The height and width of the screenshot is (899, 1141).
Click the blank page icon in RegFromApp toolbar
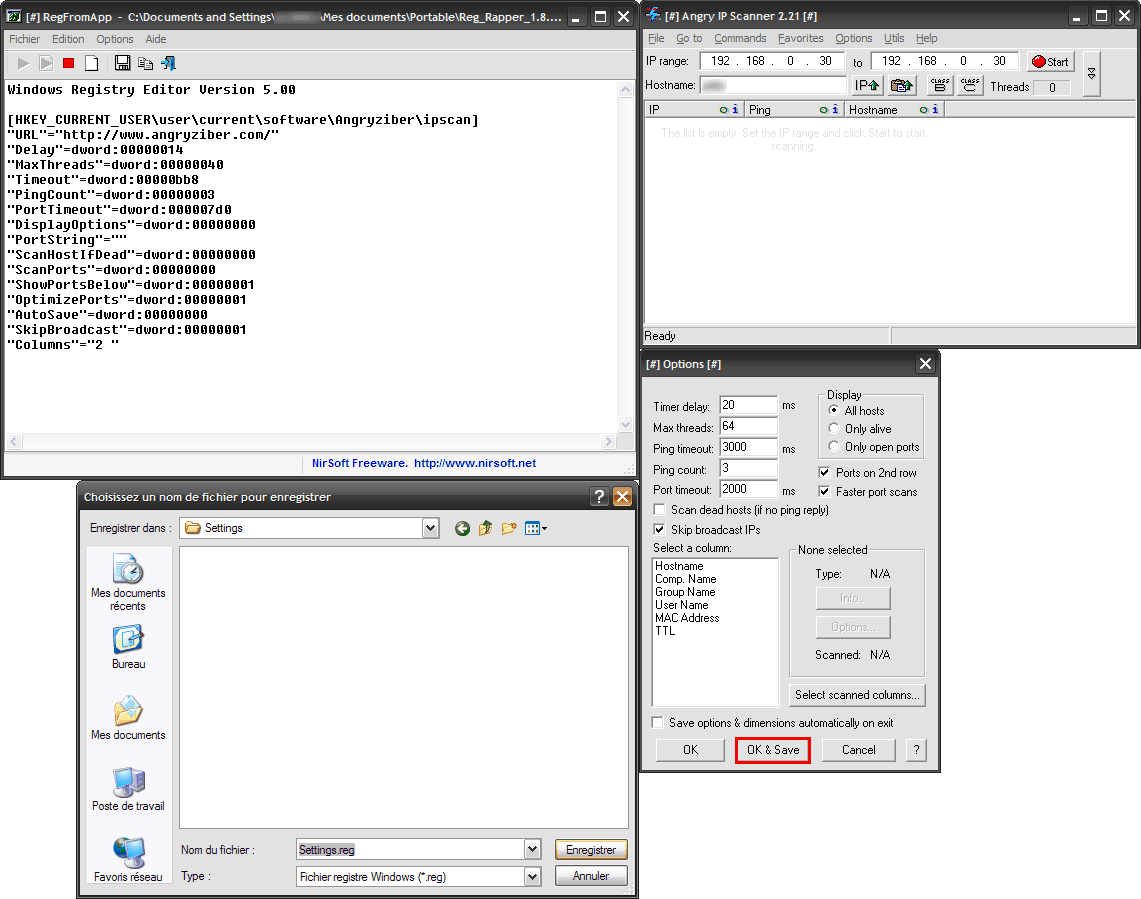pyautogui.click(x=91, y=64)
